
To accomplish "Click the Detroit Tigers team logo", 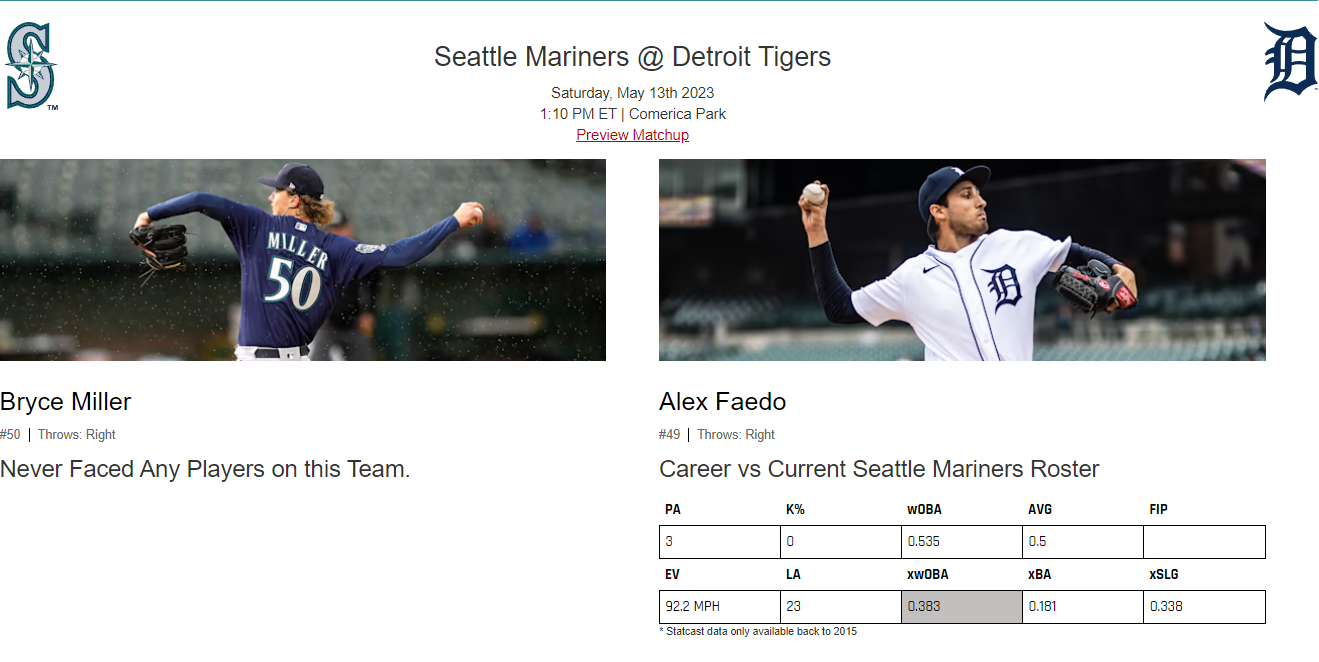I will point(1290,62).
